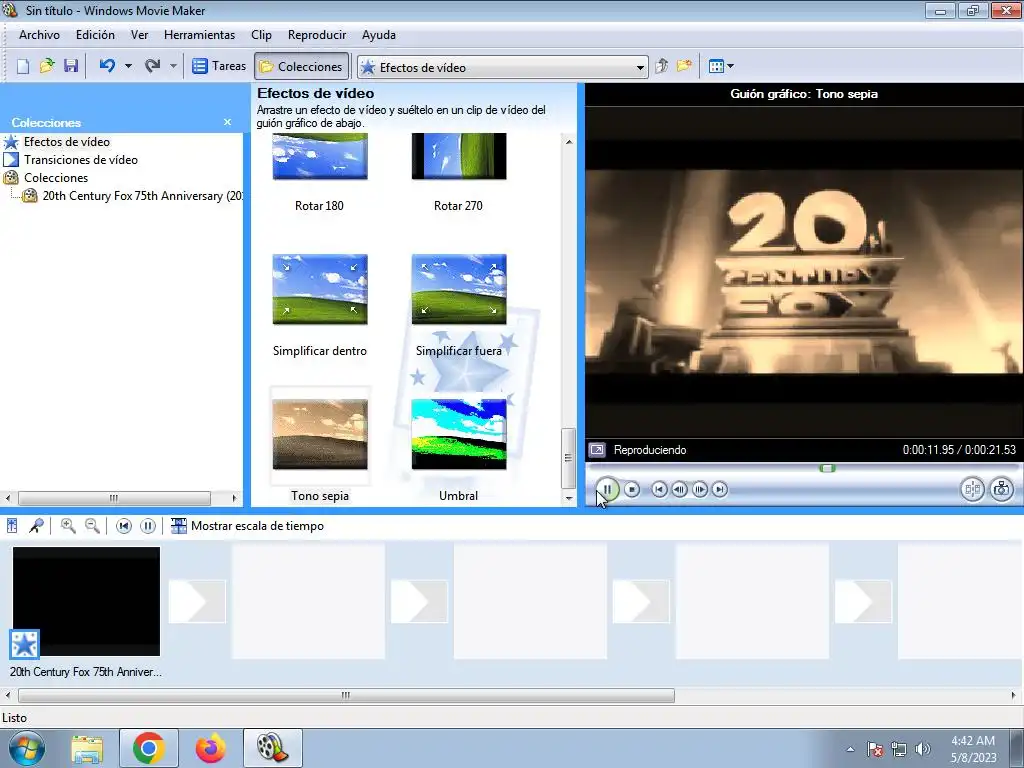Click the Back (rewind to start) button
1024x768 pixels.
(x=659, y=489)
